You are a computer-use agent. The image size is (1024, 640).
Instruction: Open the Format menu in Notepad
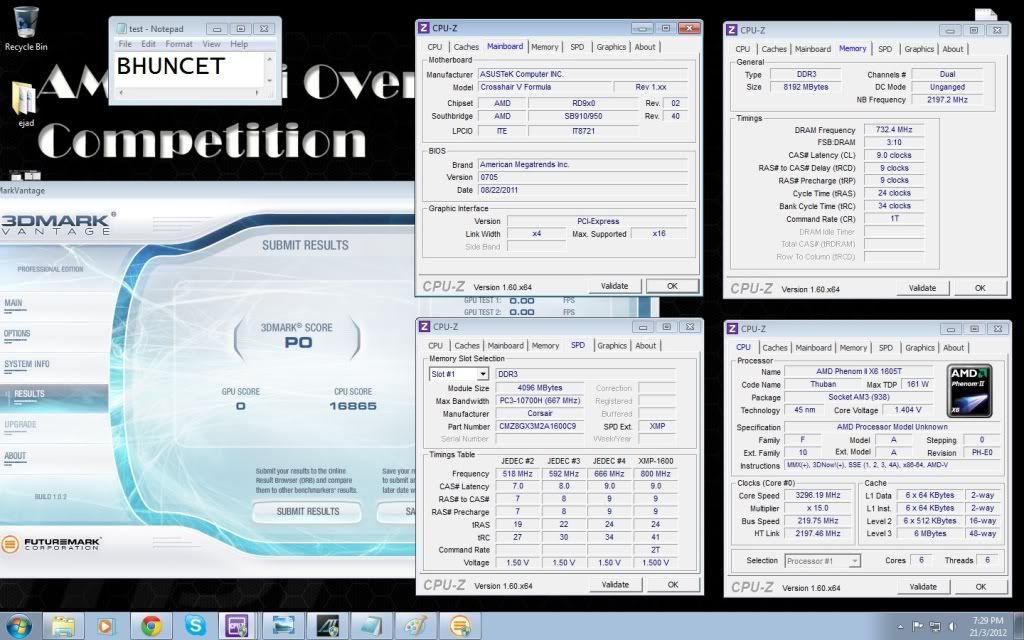[179, 44]
